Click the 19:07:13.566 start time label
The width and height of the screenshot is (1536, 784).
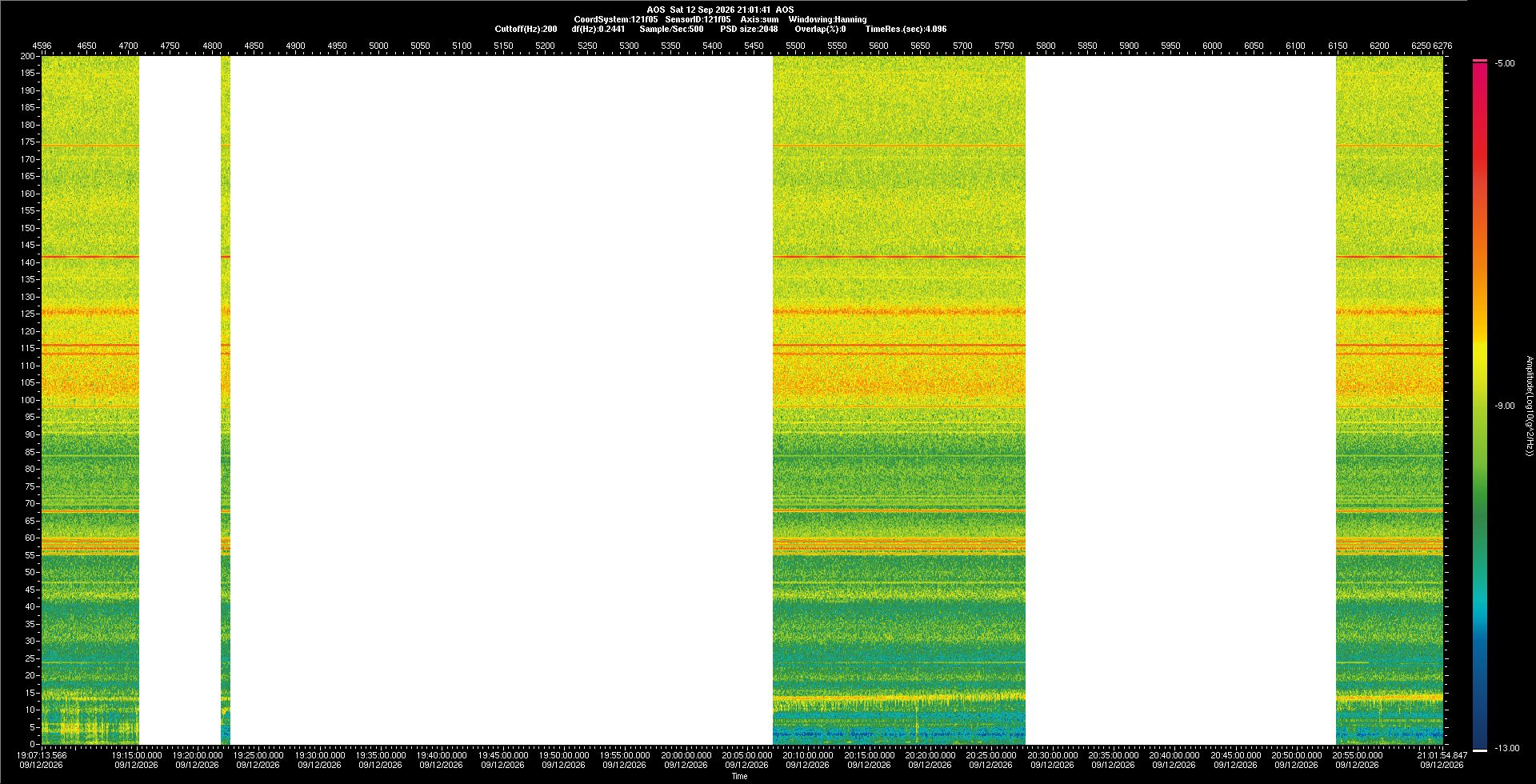point(42,755)
